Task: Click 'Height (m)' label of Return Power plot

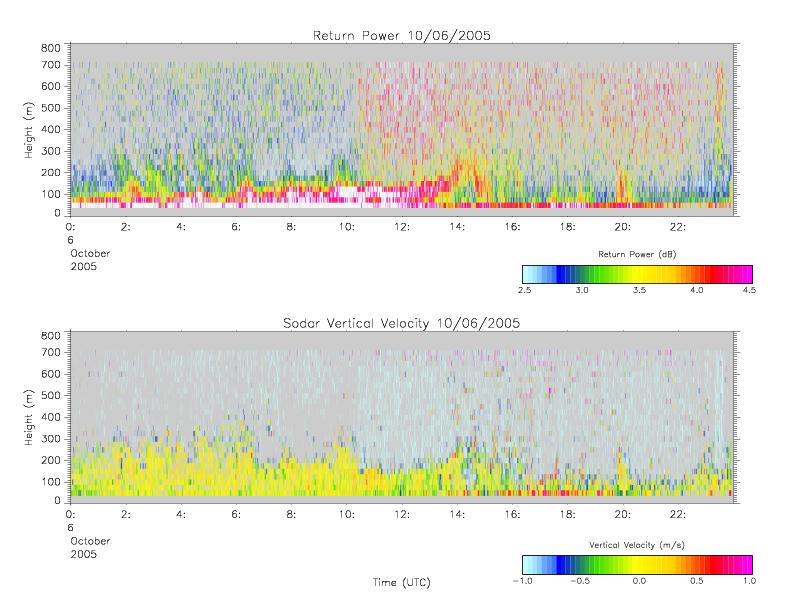Action: click(29, 130)
